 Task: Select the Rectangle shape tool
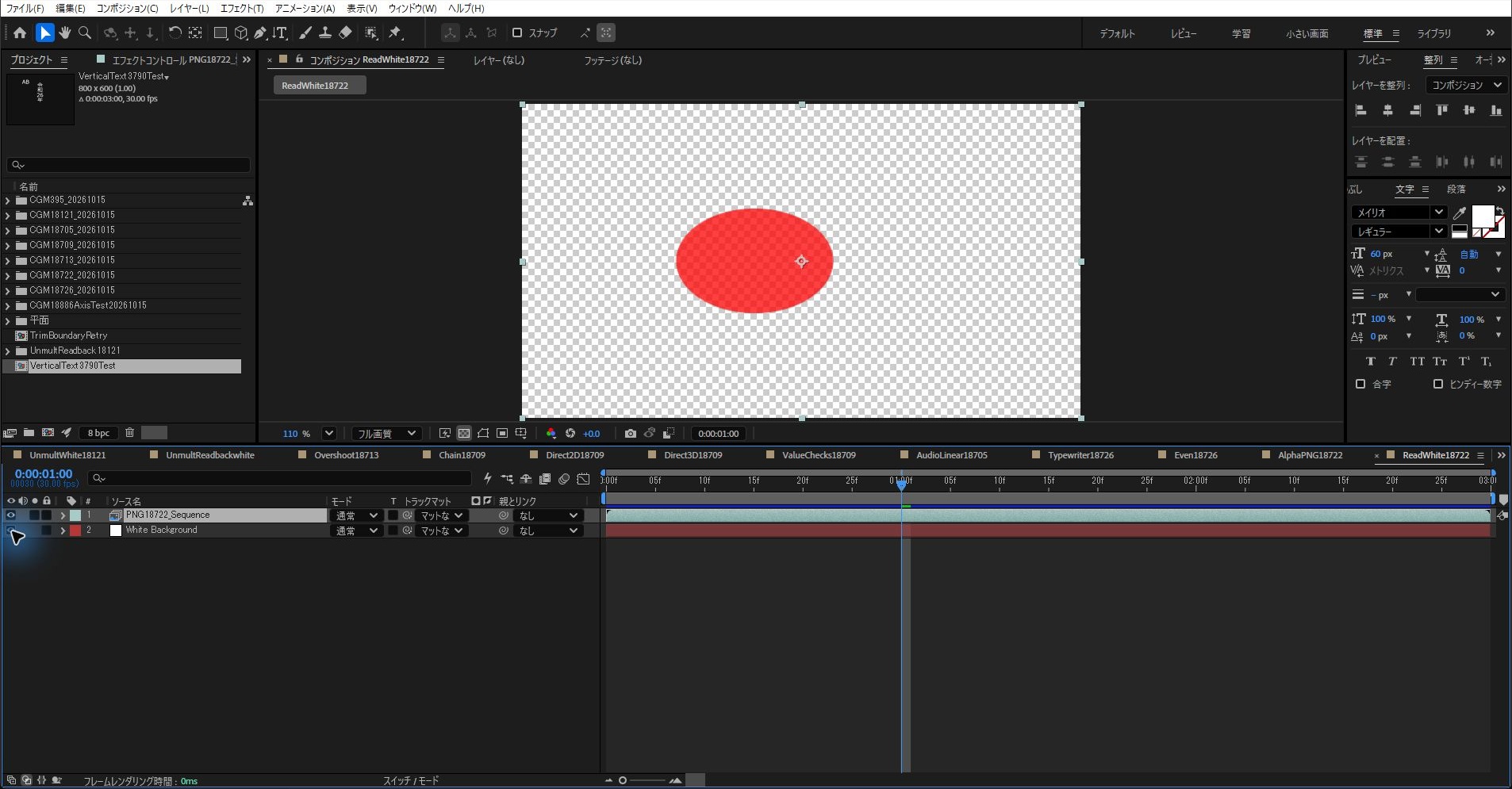tap(221, 33)
